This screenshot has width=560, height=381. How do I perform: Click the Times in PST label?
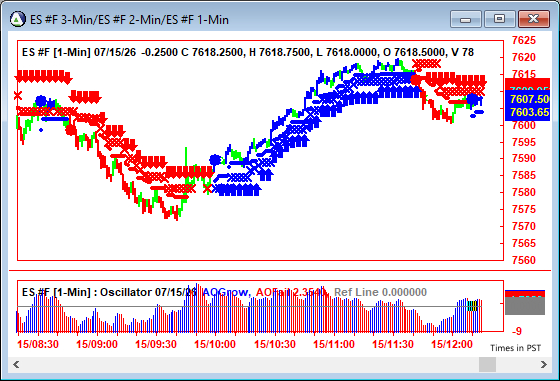tap(515, 348)
